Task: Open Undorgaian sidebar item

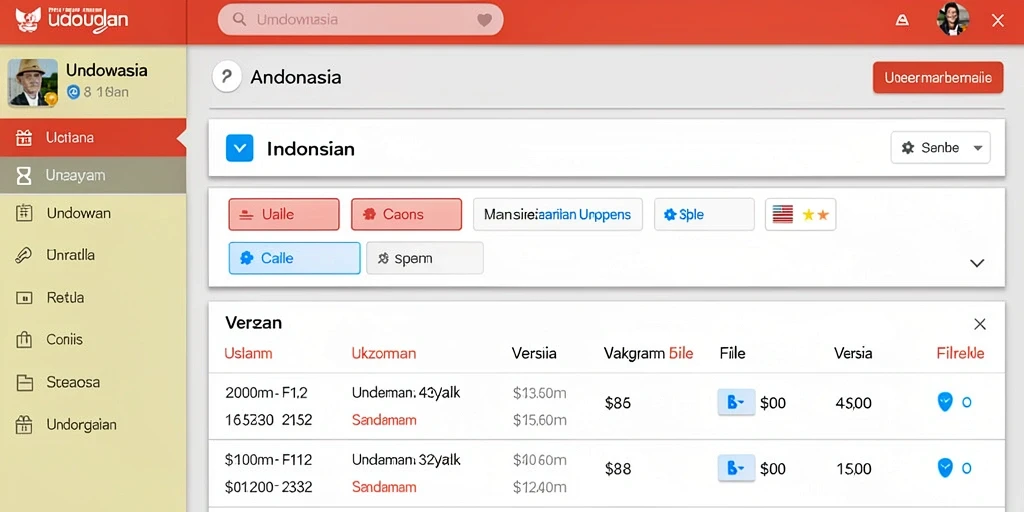Action: point(93,424)
